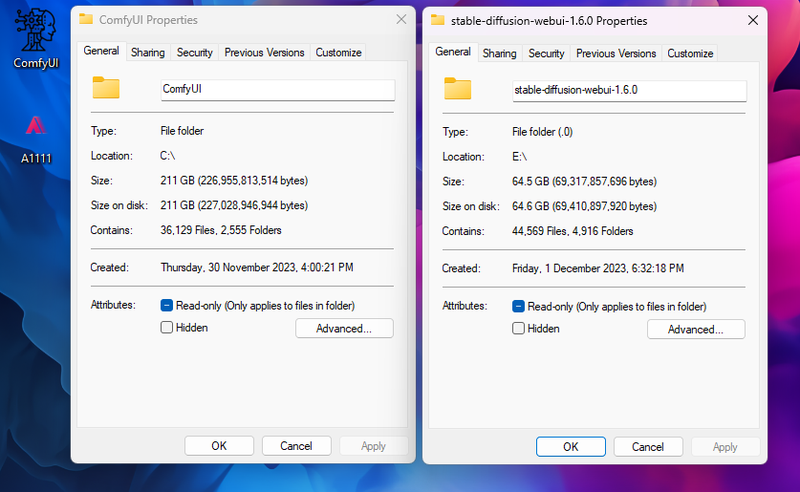Click the Type value File folder in ComfyUI Properties
Screen dimensions: 800x492
[x=182, y=131]
